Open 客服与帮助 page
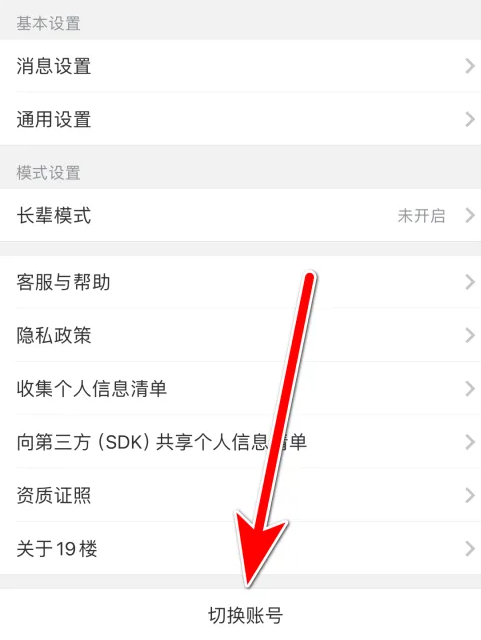 (x=240, y=282)
